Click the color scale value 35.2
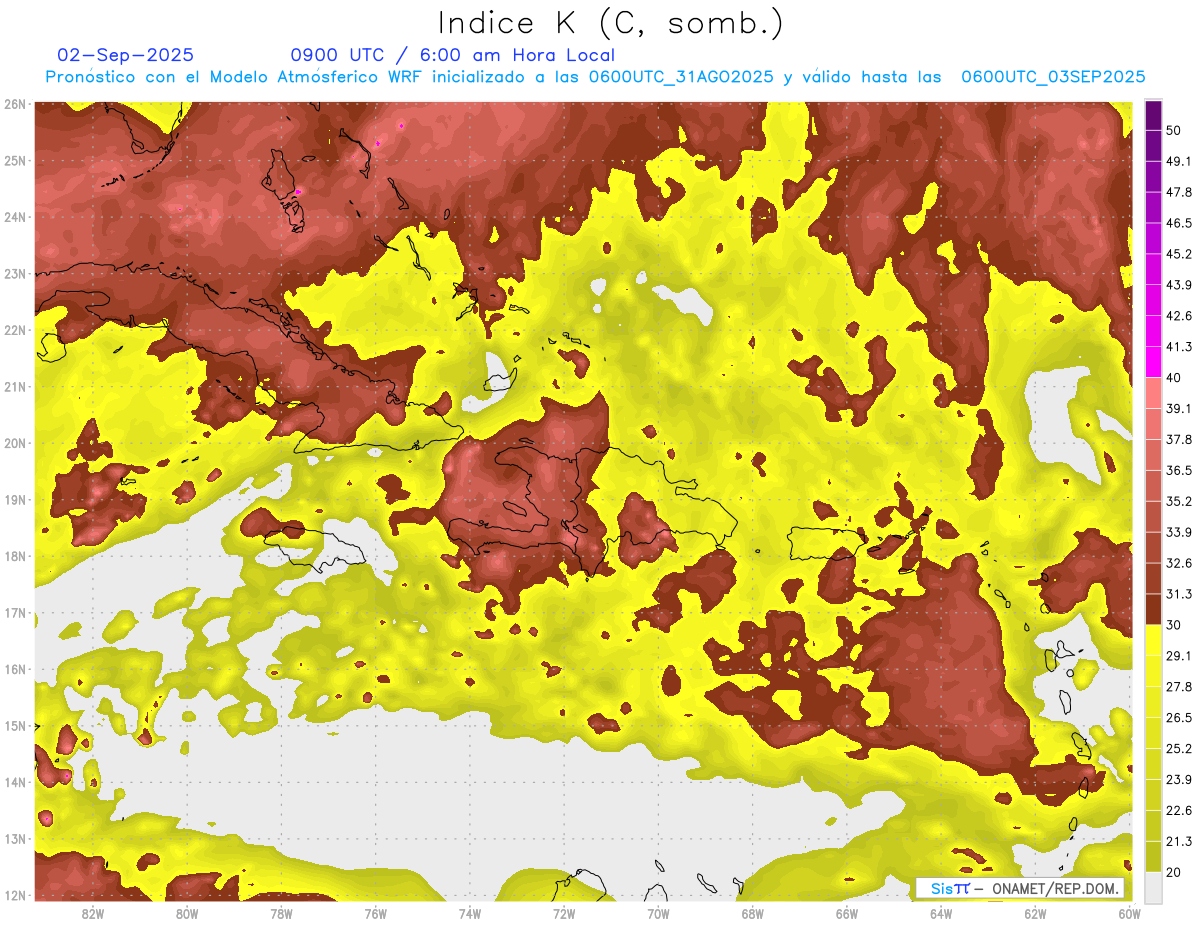Viewport: 1200px width, 927px height. point(1178,501)
